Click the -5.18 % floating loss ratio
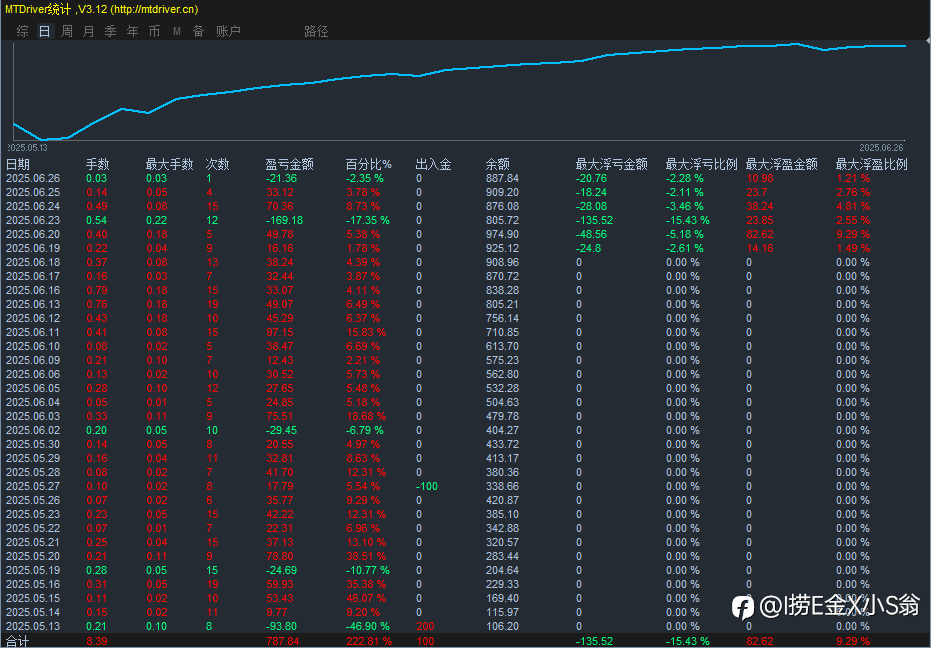931x648 pixels. point(685,234)
